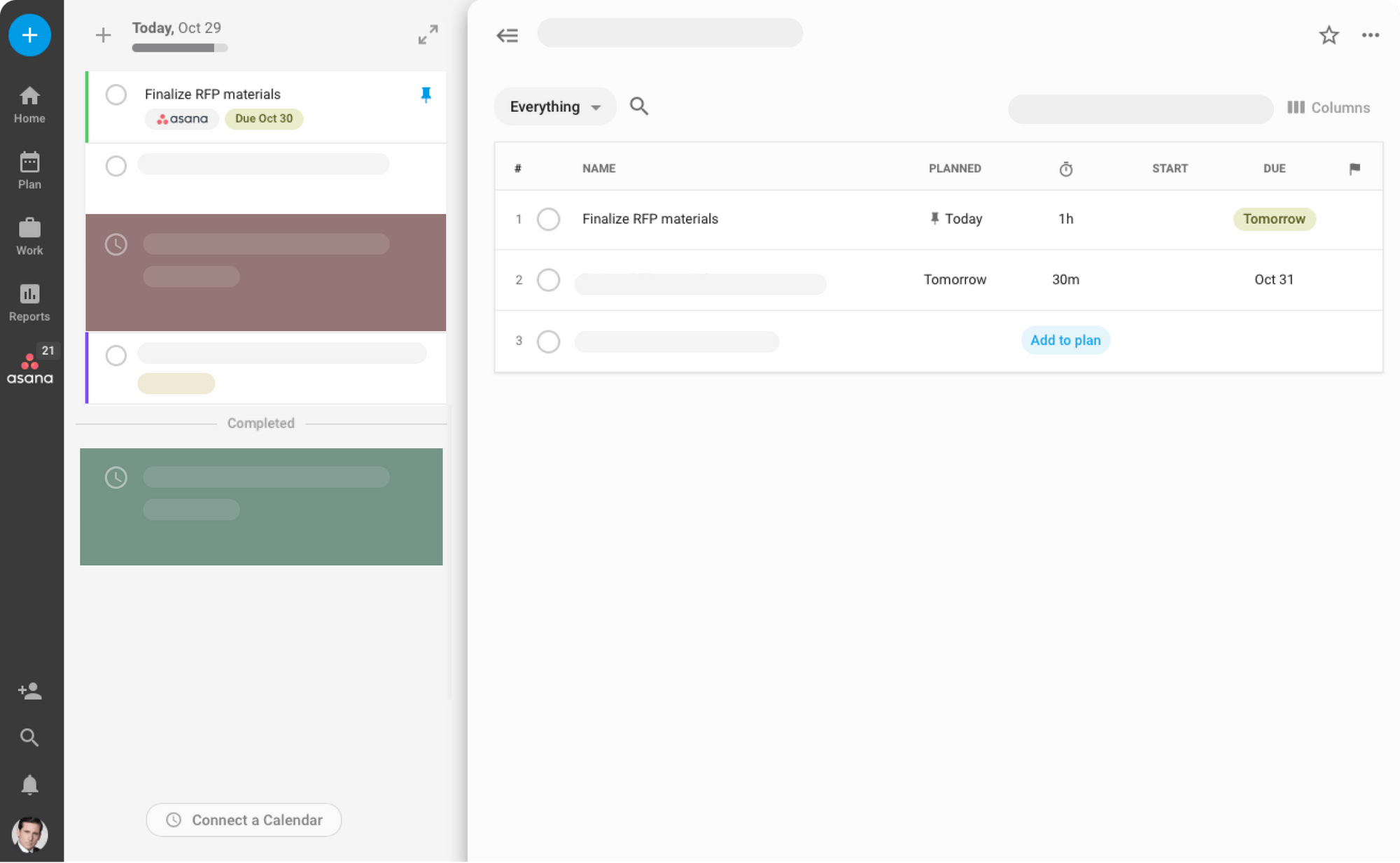Click Connect a Calendar button
Viewport: 1400px width, 863px height.
[244, 820]
